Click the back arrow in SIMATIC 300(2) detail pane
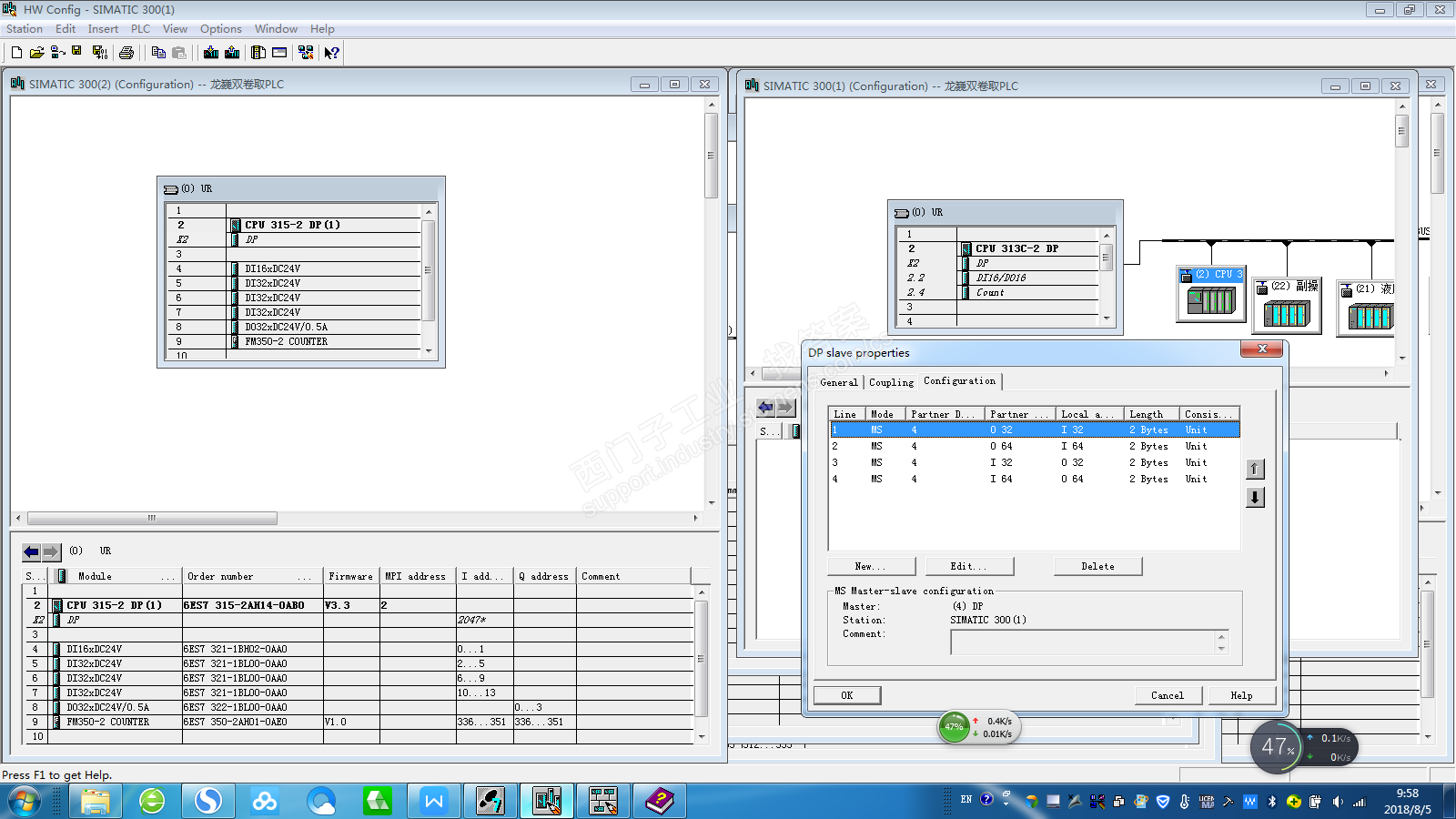Viewport: 1456px width, 819px height. coord(31,551)
